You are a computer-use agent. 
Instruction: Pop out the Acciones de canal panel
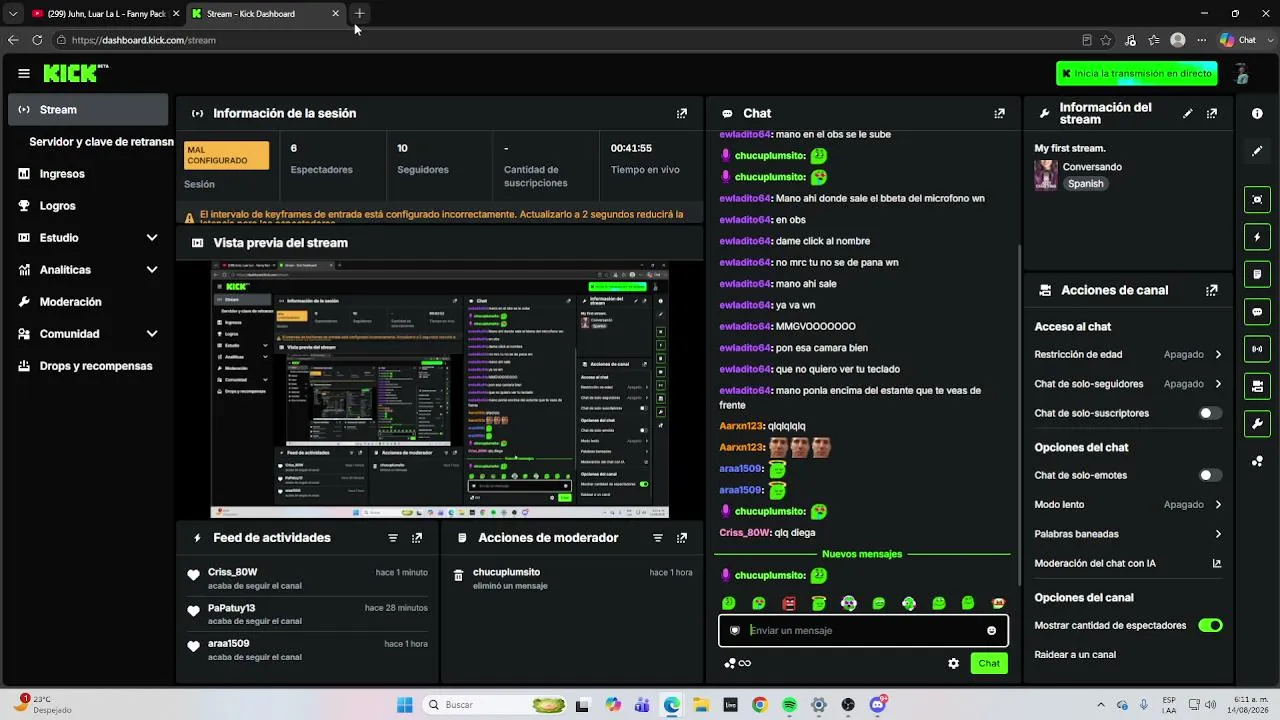click(1212, 291)
